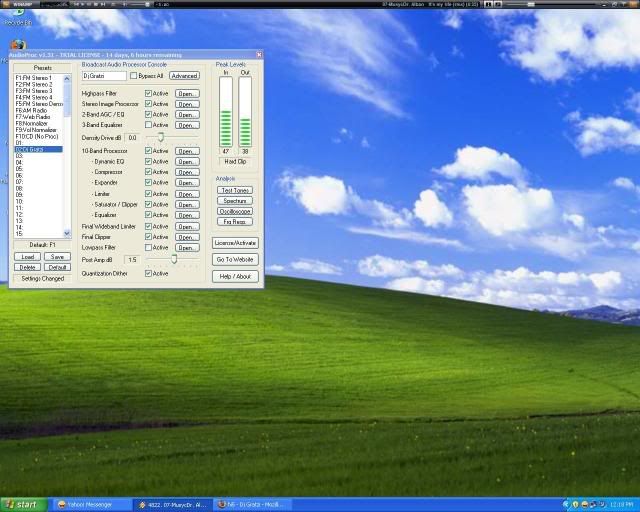The image size is (640, 512).
Task: Open the Frq Resp analysis
Action: (235, 222)
